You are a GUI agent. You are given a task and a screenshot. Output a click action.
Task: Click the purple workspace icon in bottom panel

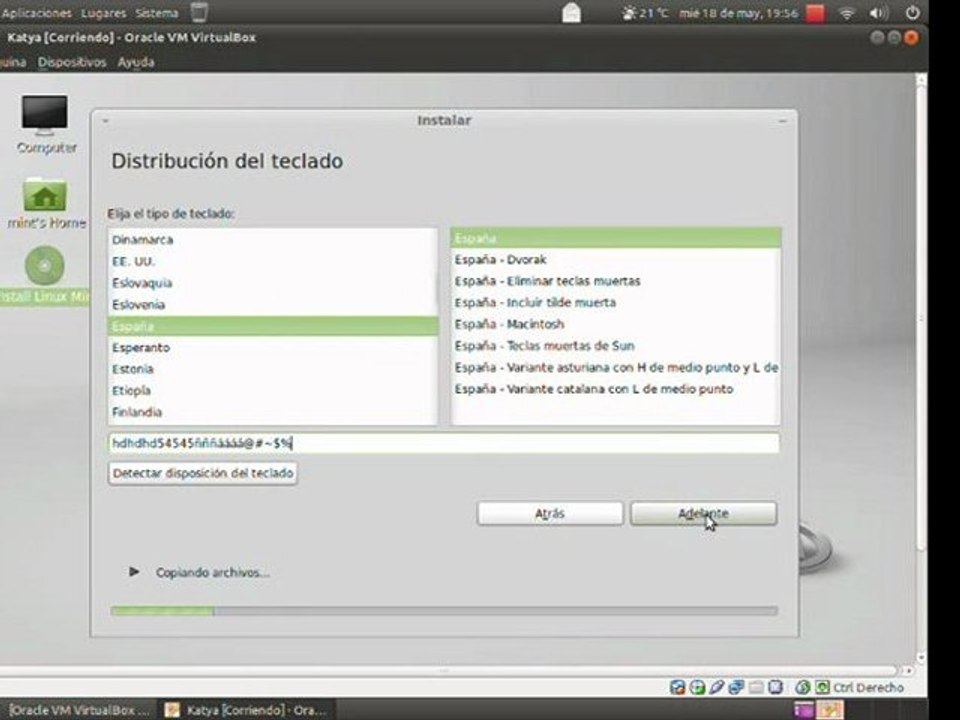click(804, 710)
